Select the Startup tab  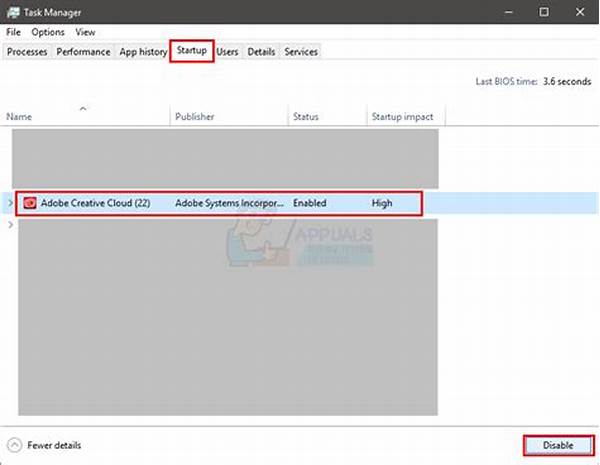[193, 51]
